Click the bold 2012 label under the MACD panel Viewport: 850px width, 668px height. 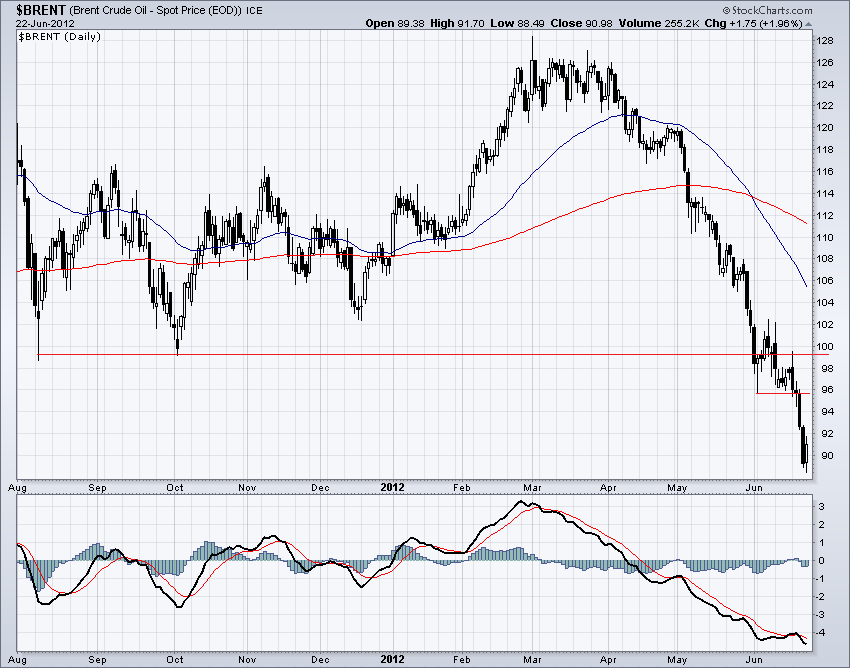[392, 659]
